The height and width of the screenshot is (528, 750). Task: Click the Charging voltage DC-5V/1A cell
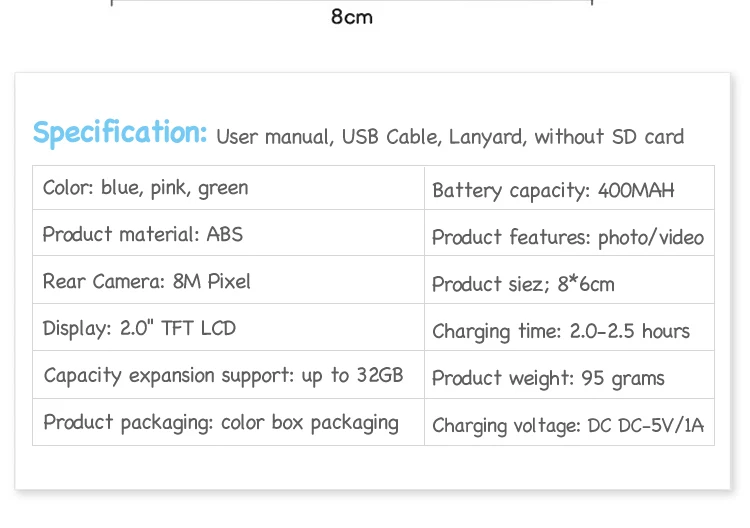click(568, 425)
